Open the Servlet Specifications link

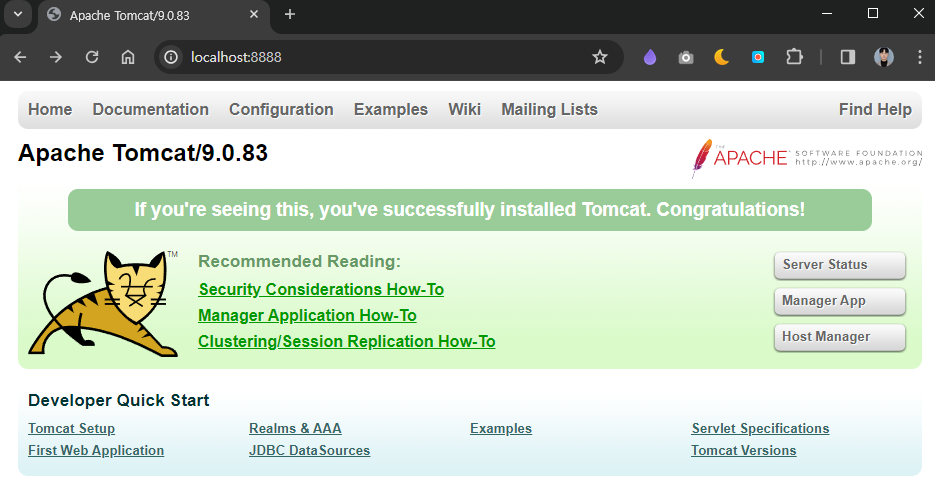pyautogui.click(x=760, y=429)
